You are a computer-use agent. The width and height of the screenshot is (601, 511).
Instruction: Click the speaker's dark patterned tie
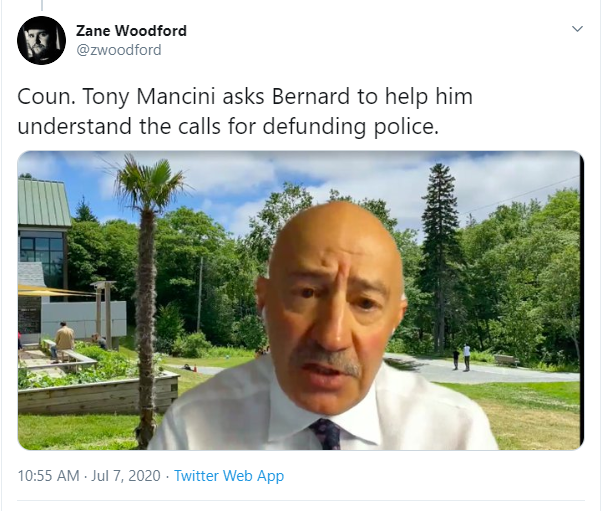(327, 434)
